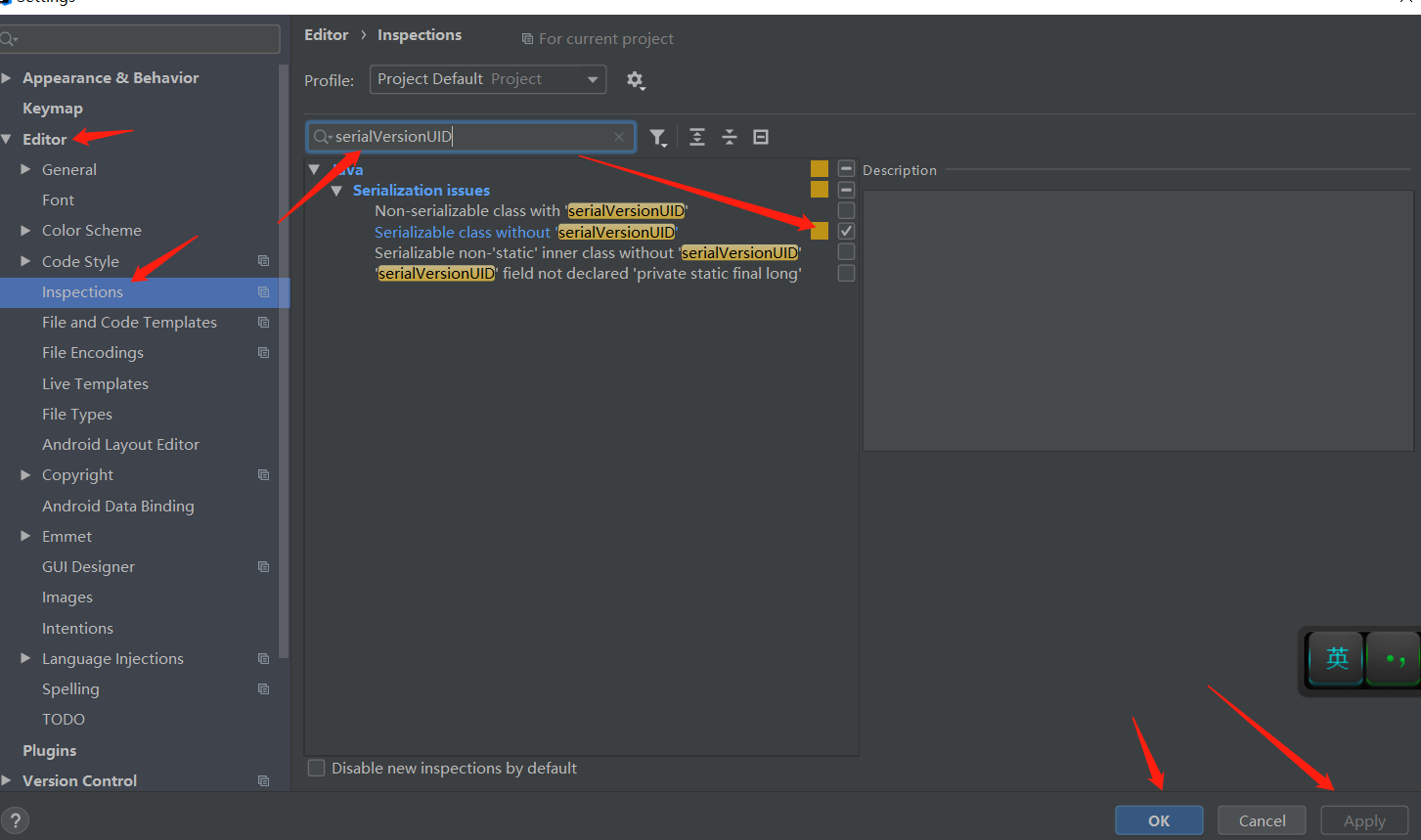Enable Non-serializable class with serialVersionUID inspection

(x=847, y=210)
